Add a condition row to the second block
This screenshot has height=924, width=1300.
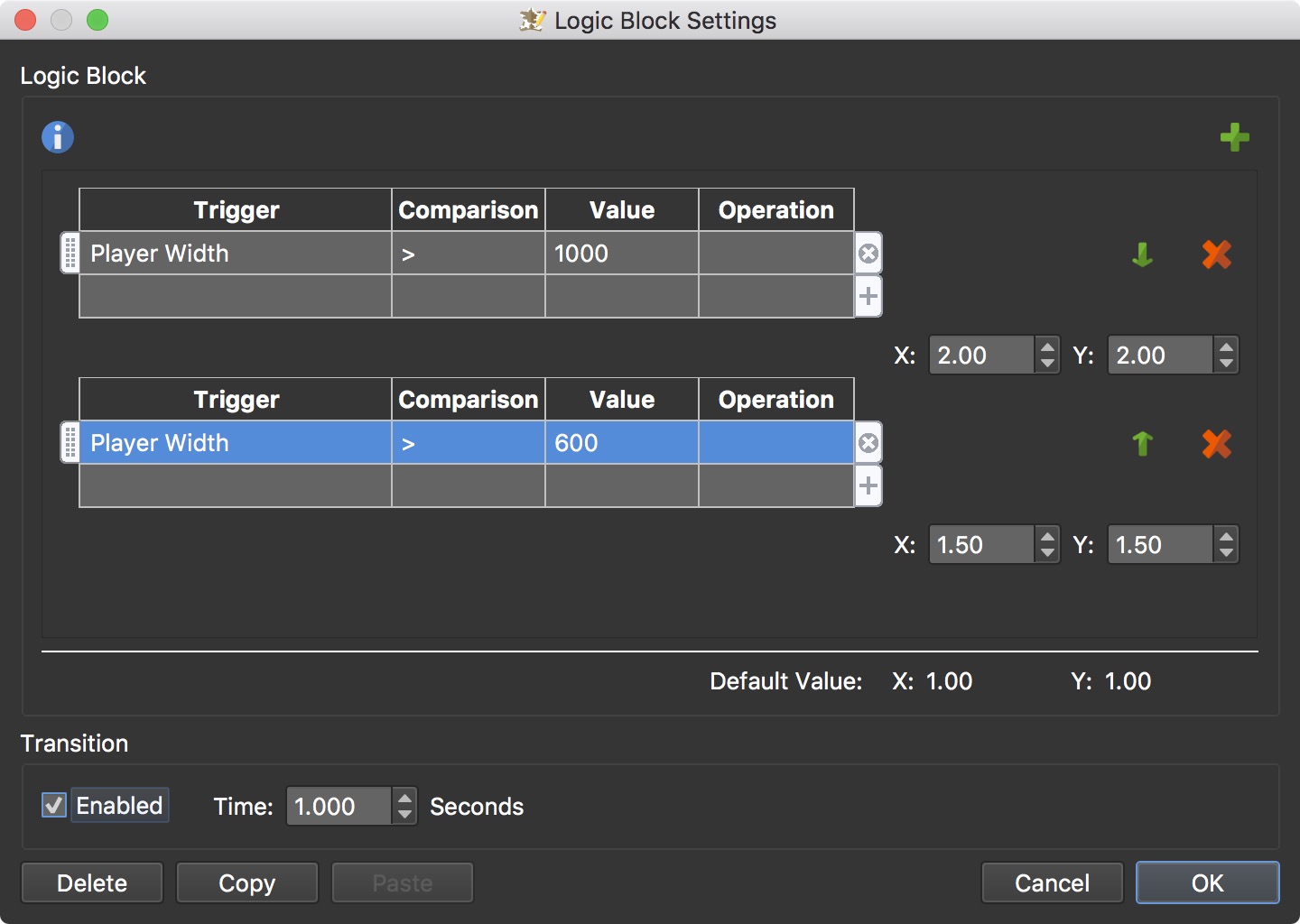[x=868, y=485]
